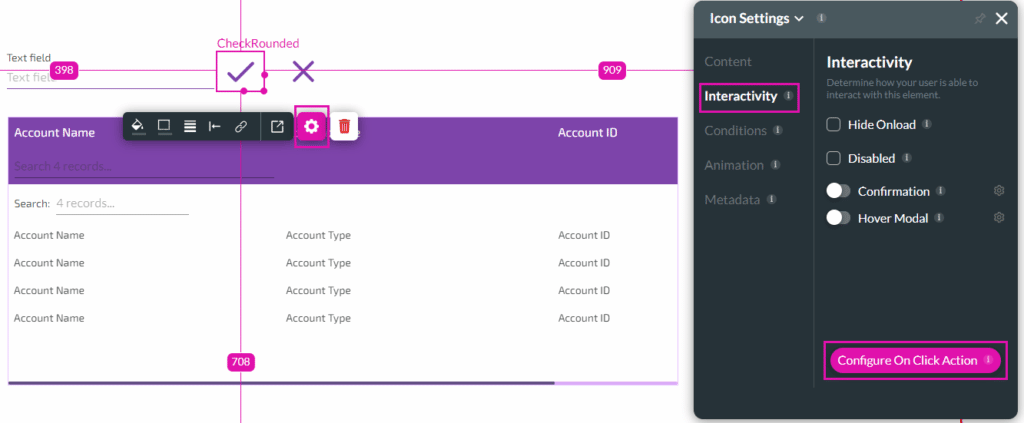Check the Disabled checkbox

coord(834,158)
